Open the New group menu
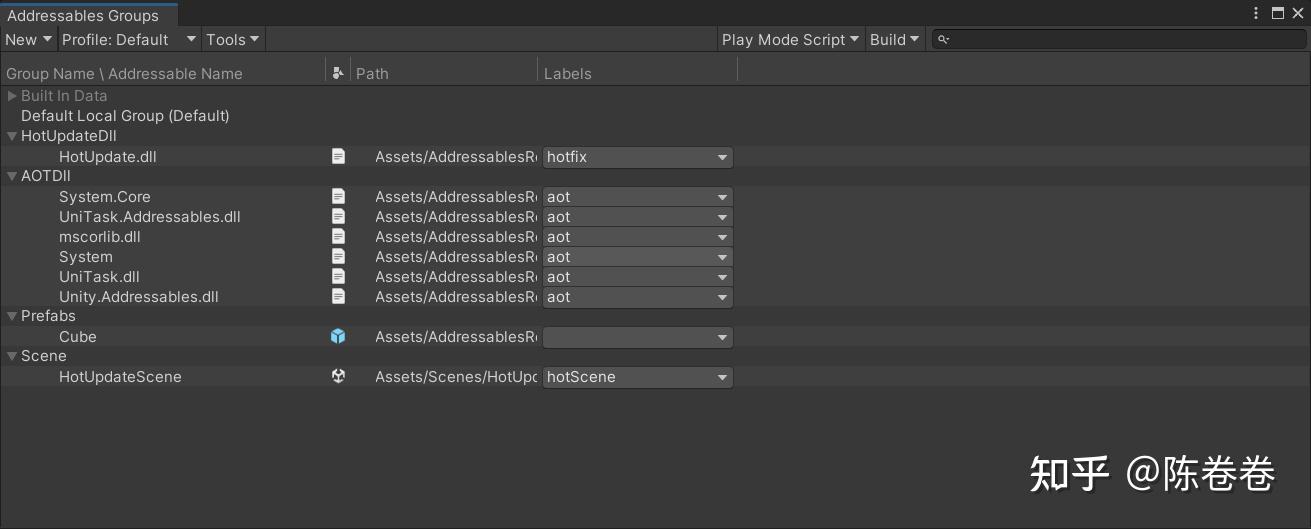The width and height of the screenshot is (1311, 529). pyautogui.click(x=28, y=40)
